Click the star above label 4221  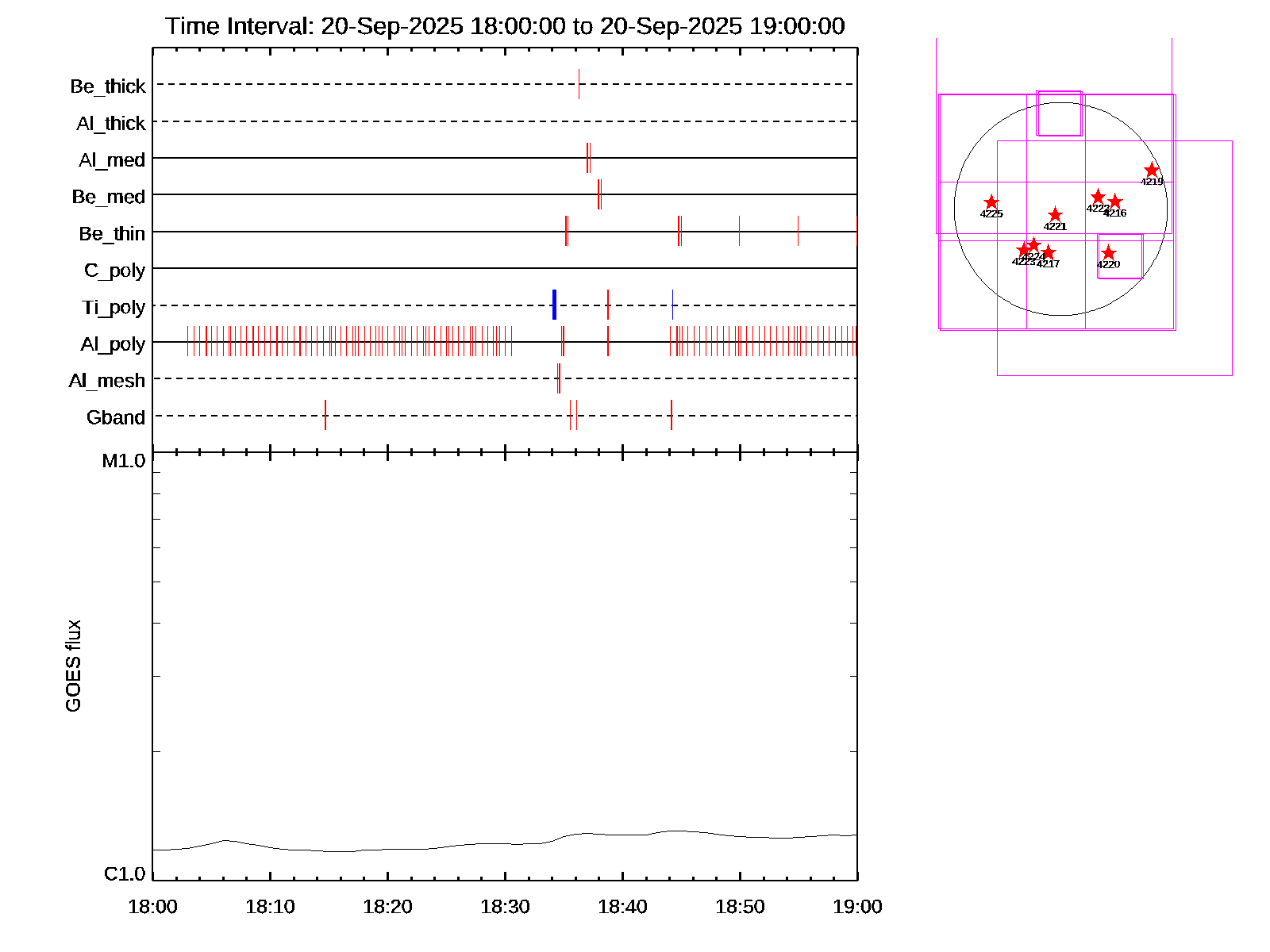pos(1055,215)
